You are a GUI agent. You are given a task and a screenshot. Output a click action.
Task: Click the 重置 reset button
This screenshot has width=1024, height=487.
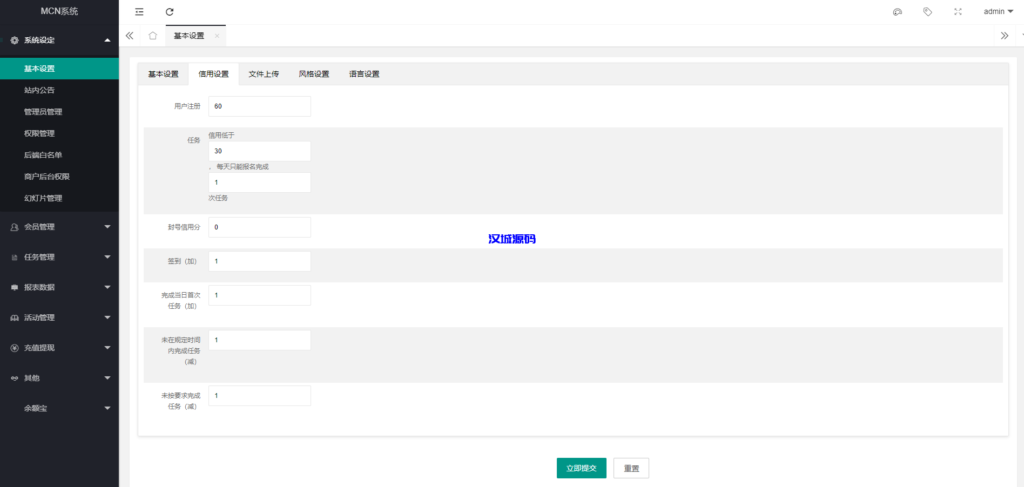(631, 468)
